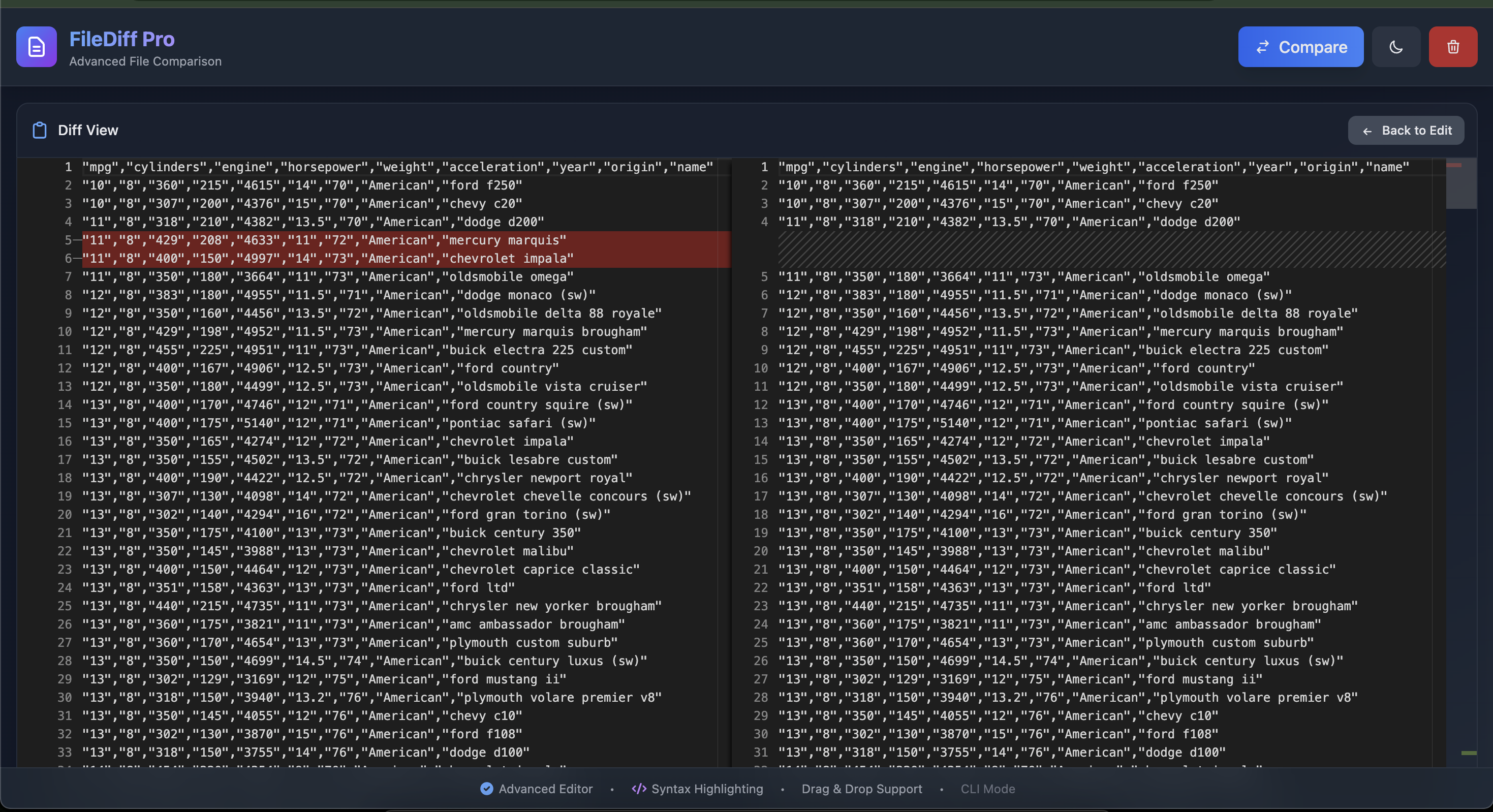Click the red deletion marker in minimap

click(x=1453, y=165)
